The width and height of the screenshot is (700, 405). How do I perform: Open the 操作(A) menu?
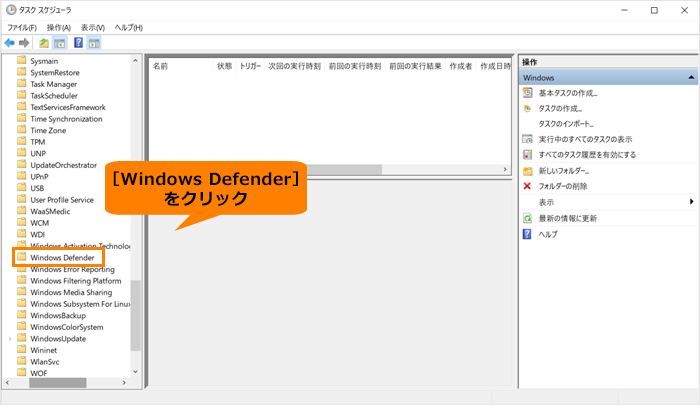[59, 28]
